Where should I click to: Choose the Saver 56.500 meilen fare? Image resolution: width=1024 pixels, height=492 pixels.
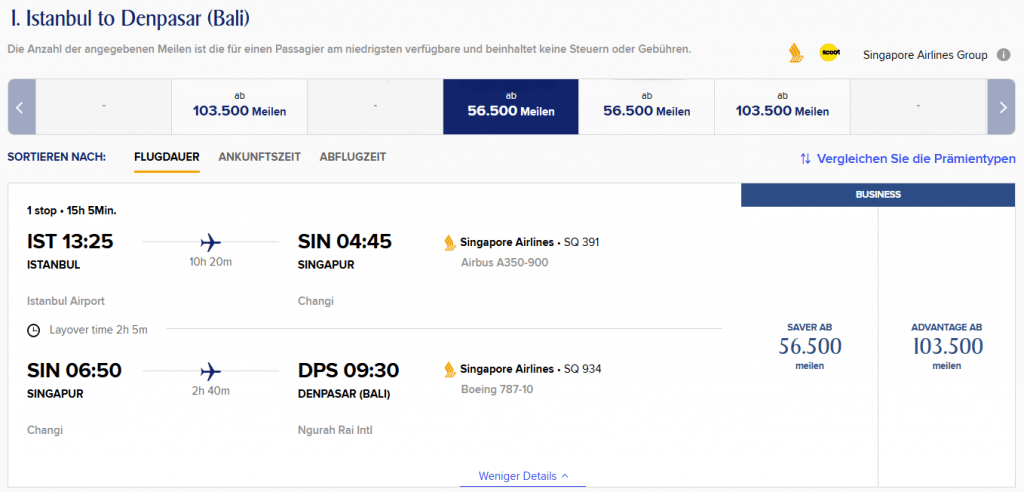(809, 346)
